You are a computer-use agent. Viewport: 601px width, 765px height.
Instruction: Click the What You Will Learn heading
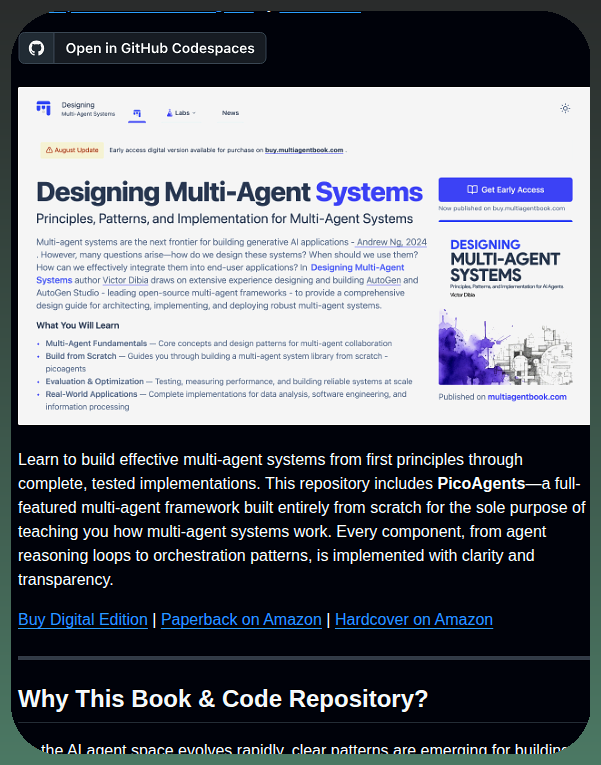[78, 325]
